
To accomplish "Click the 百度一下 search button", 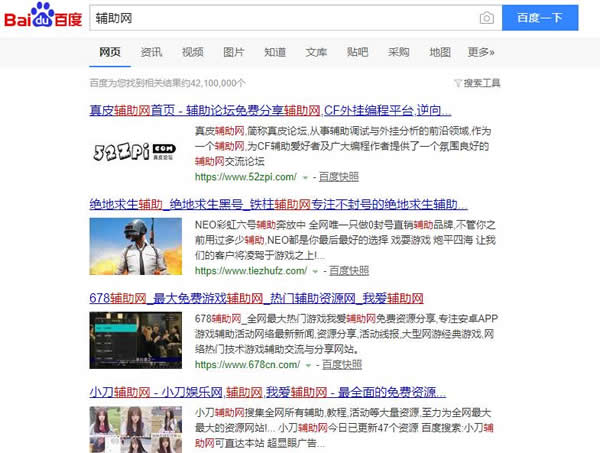I will tap(540, 18).
